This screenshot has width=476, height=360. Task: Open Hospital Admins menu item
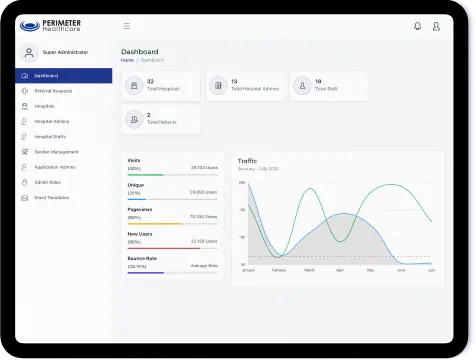pos(64,122)
